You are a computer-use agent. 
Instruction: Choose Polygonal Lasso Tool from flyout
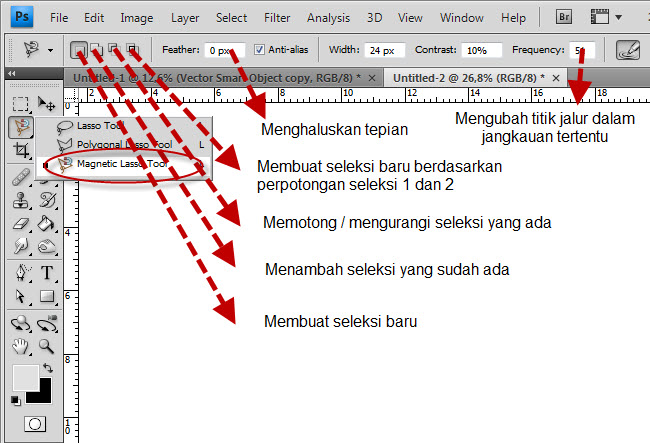pos(124,145)
